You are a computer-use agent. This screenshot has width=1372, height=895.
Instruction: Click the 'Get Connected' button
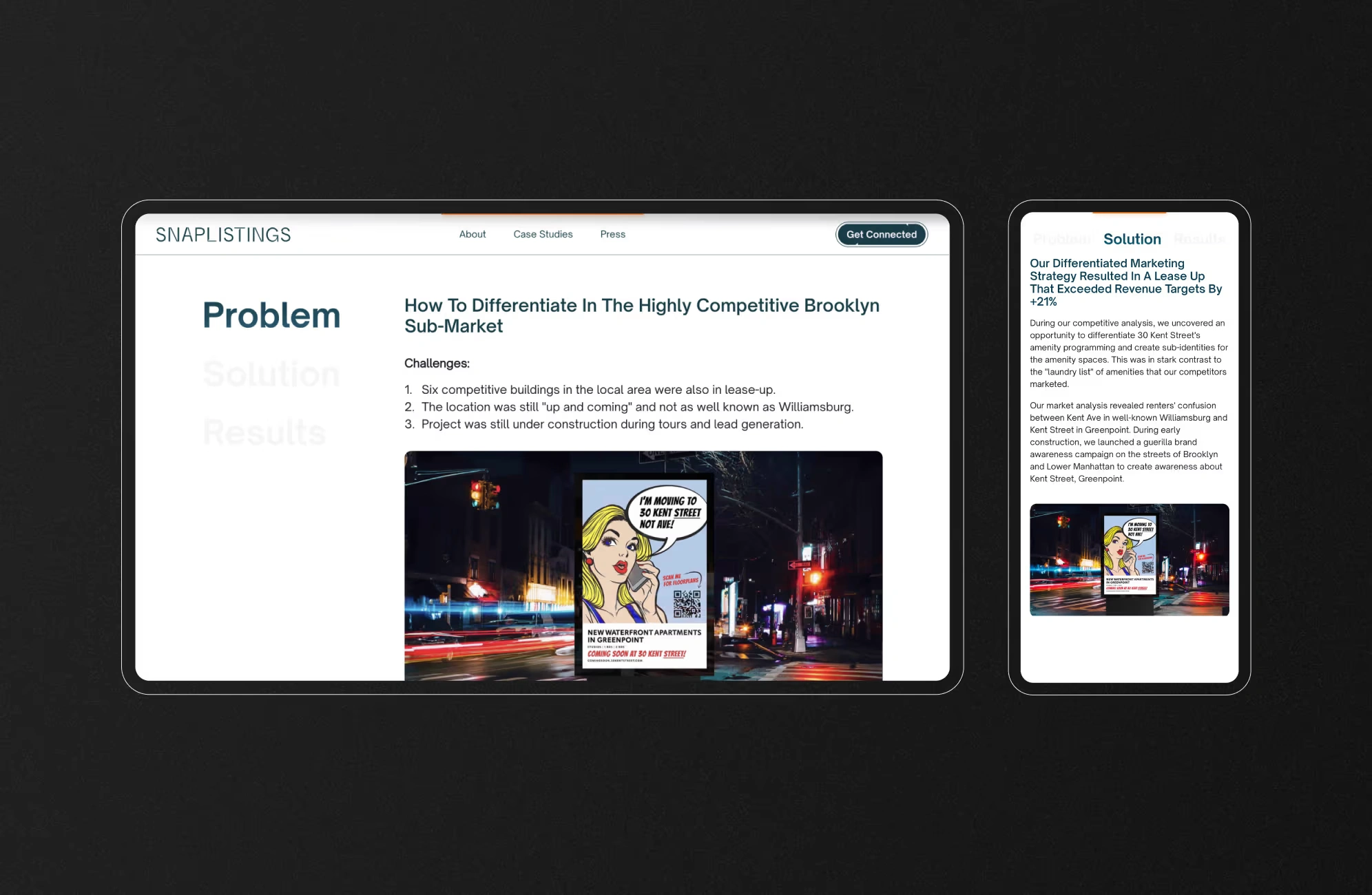881,234
